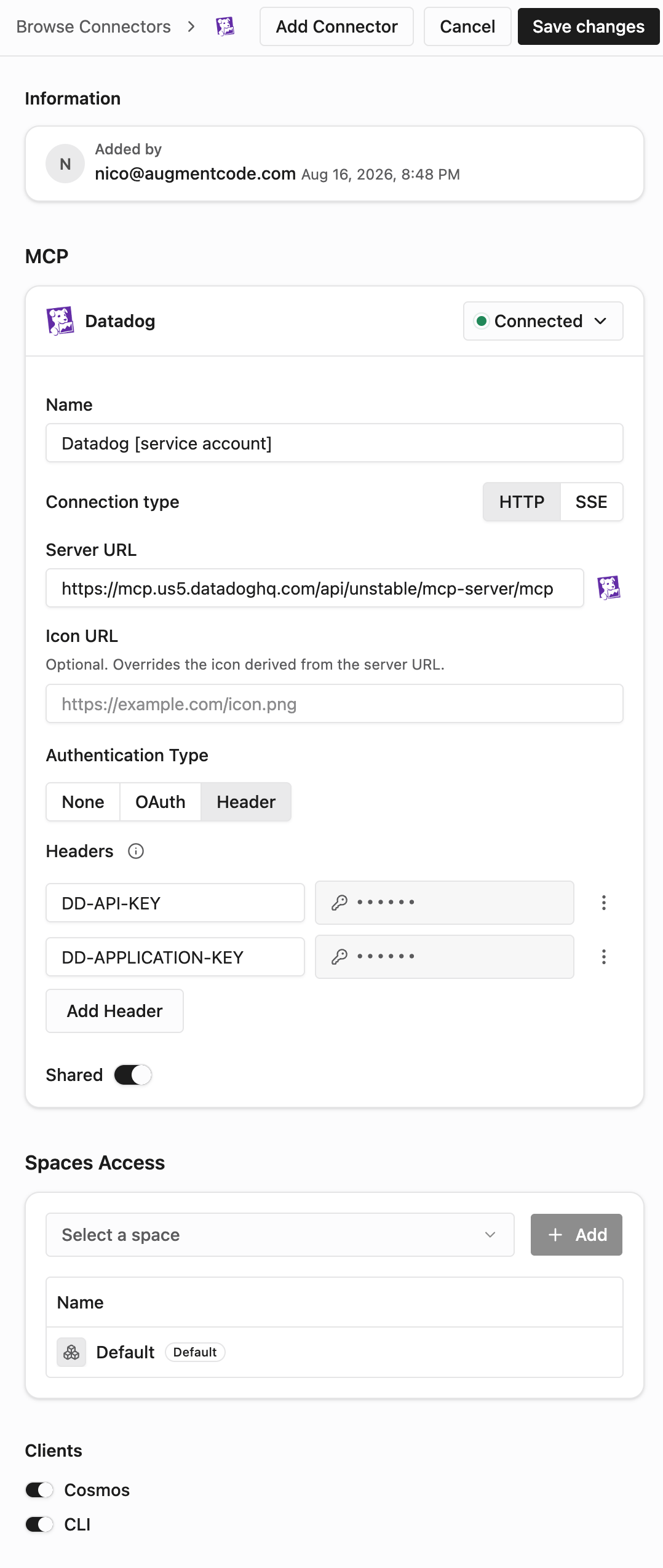
Task: Click the Name input field
Action: click(335, 443)
